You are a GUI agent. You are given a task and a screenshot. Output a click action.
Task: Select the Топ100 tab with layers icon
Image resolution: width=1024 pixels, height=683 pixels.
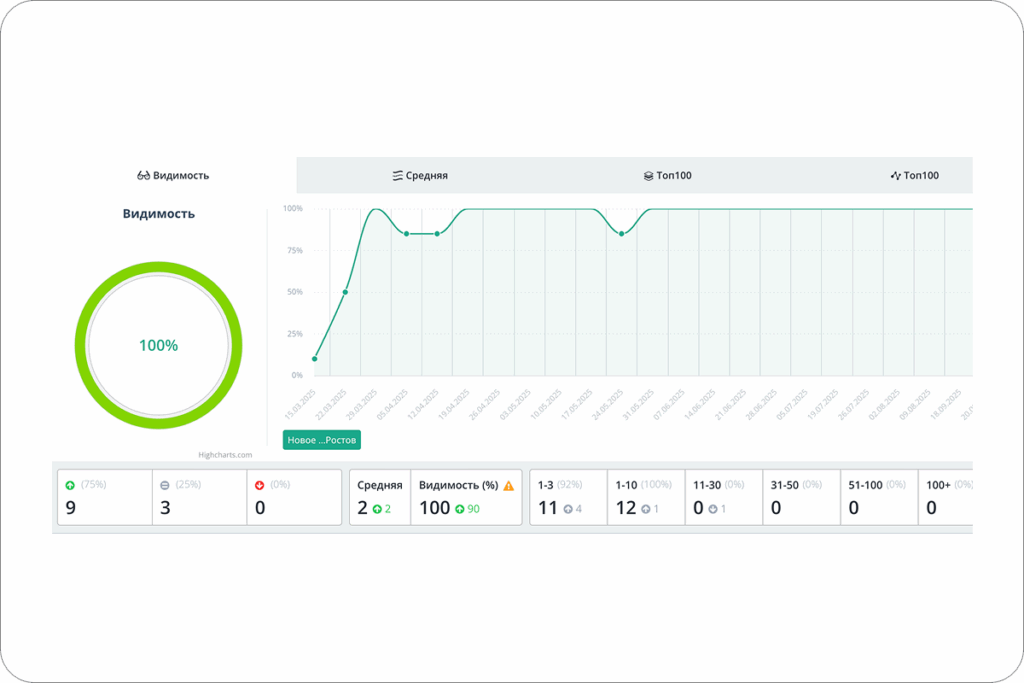coord(667,175)
